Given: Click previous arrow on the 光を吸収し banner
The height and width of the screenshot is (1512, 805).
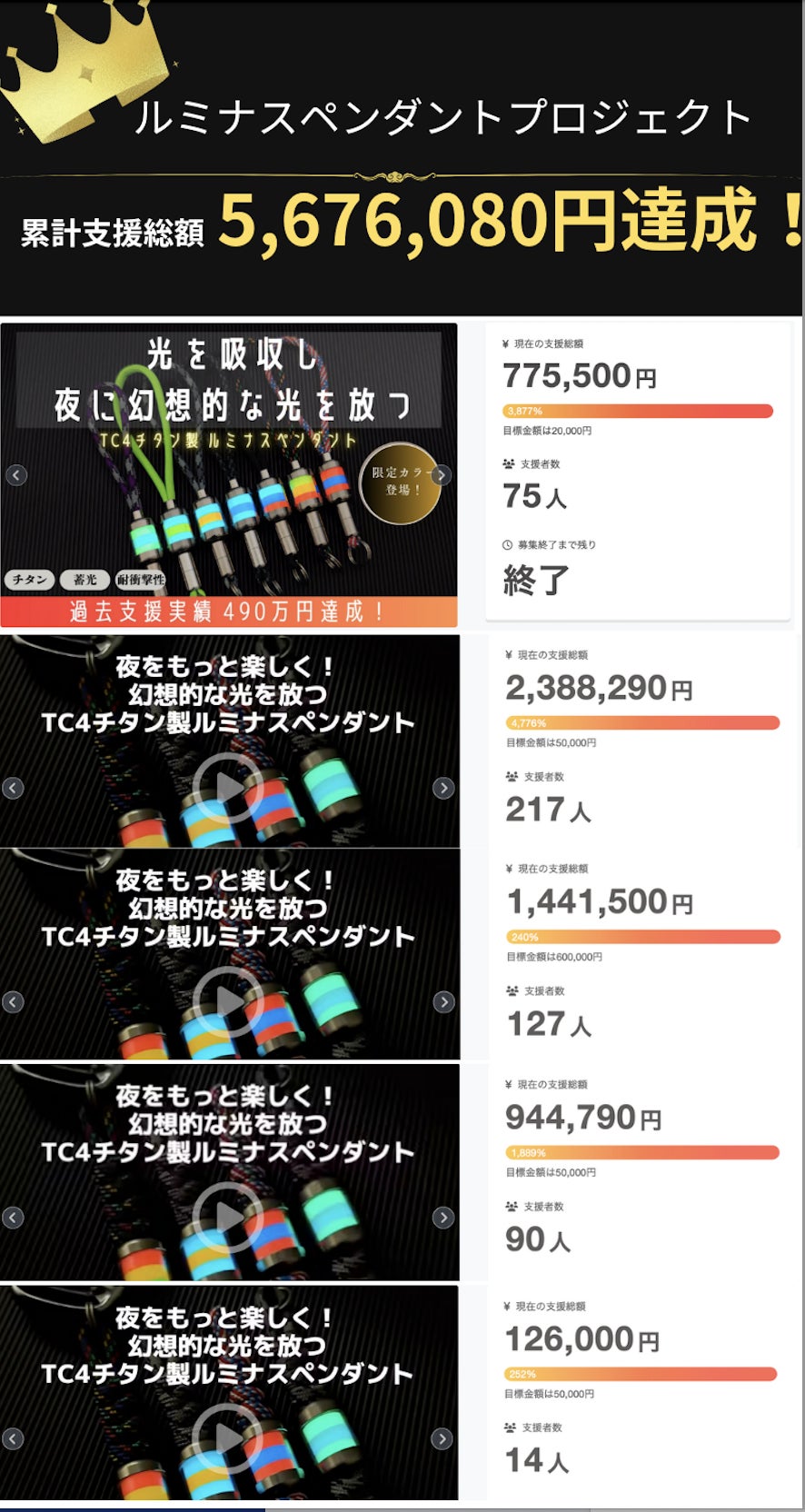Looking at the screenshot, I should (16, 475).
